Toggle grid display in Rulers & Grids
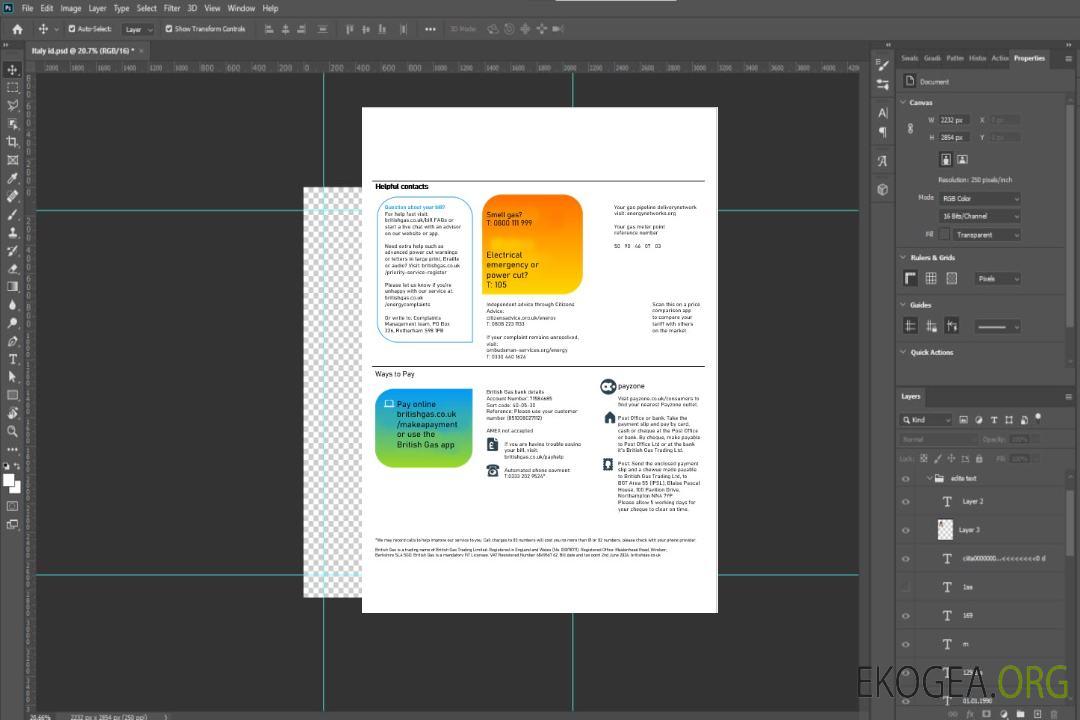This screenshot has height=720, width=1080. point(931,278)
